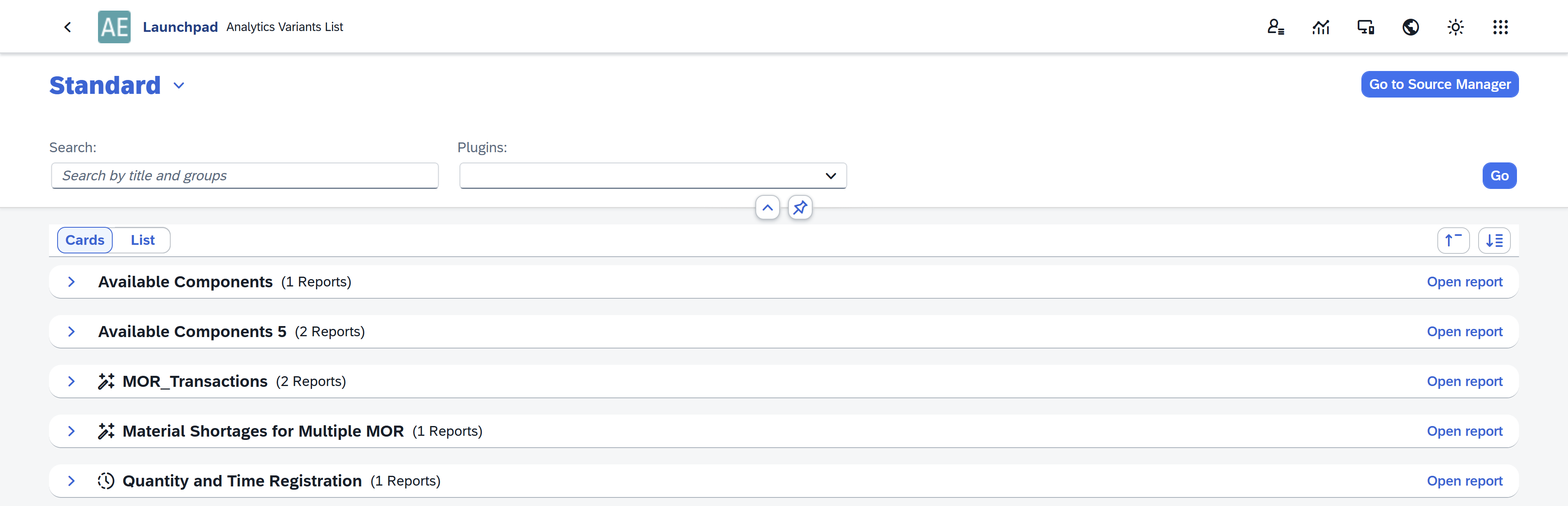Switch theme using the sun icon
Screen dimensions: 1568x506
[x=1455, y=27]
